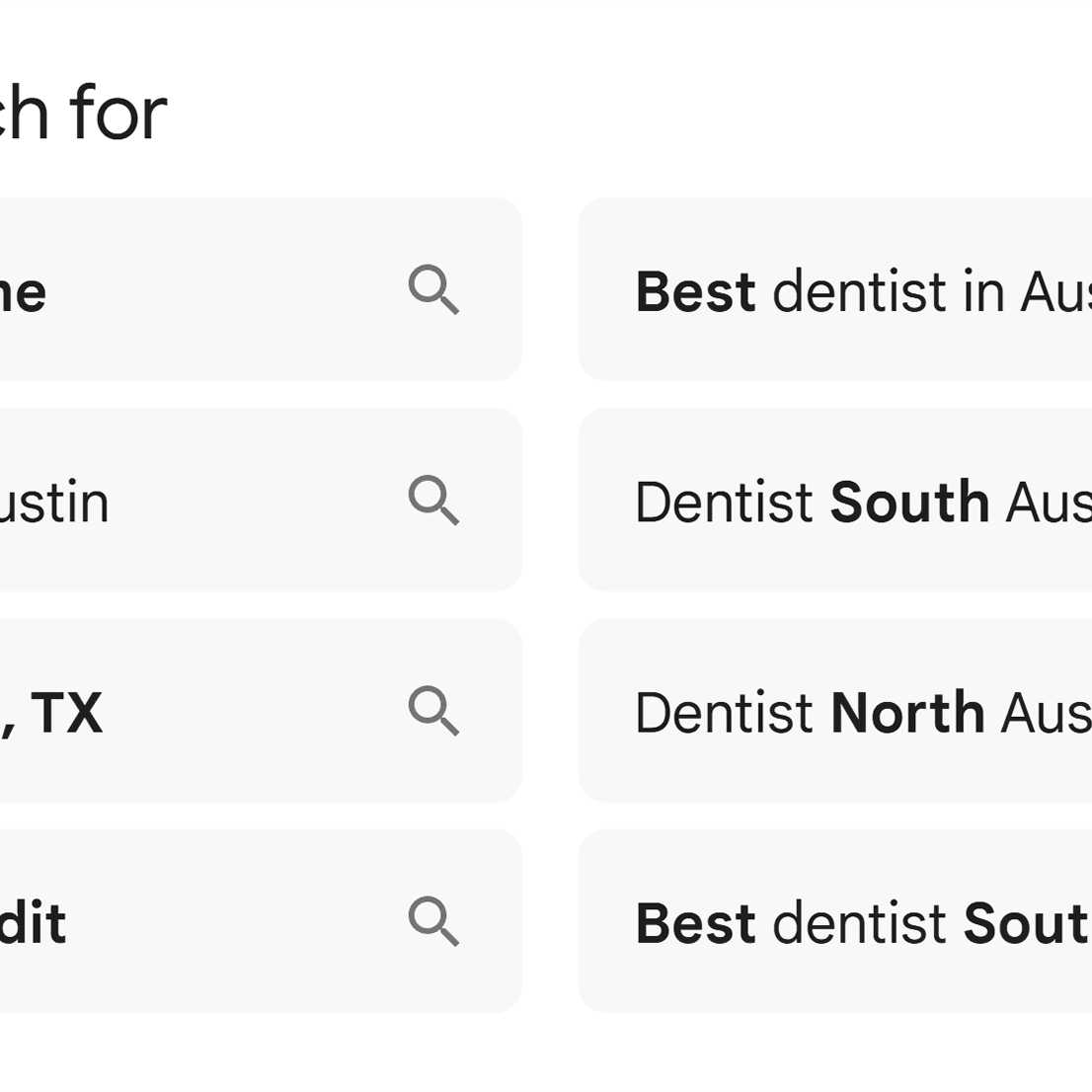The image size is (1092, 1092).
Task: Click "Dentist" in the "Dentist South" chip
Action: 724,503
